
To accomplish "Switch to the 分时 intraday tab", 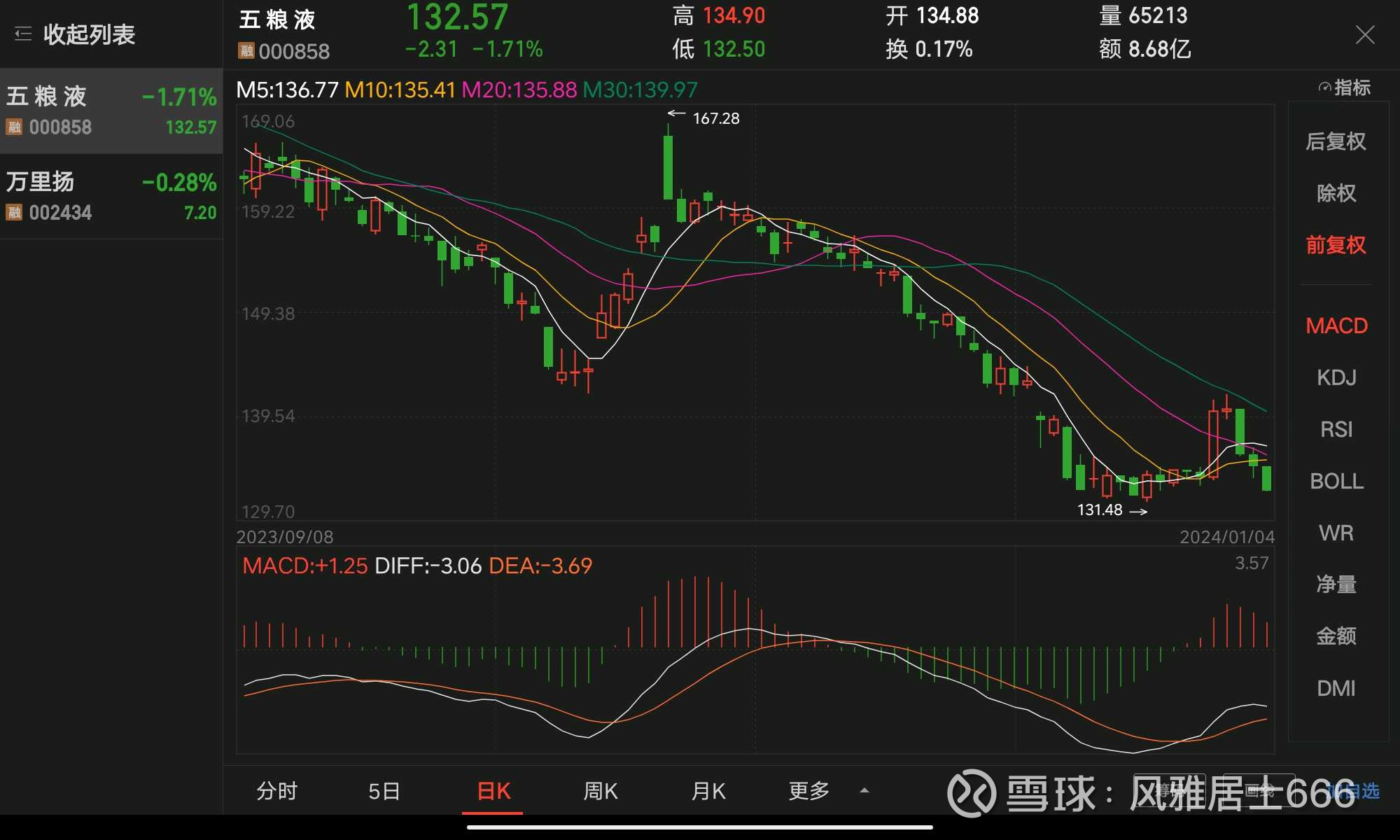I will pos(278,790).
